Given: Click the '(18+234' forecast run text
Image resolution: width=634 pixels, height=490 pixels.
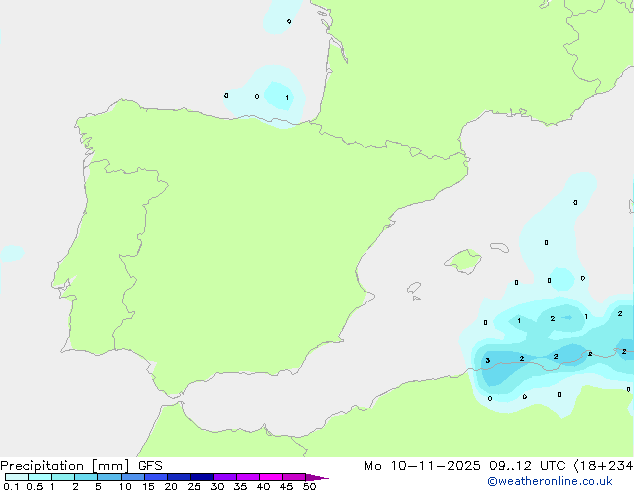Looking at the screenshot, I should point(603,466).
